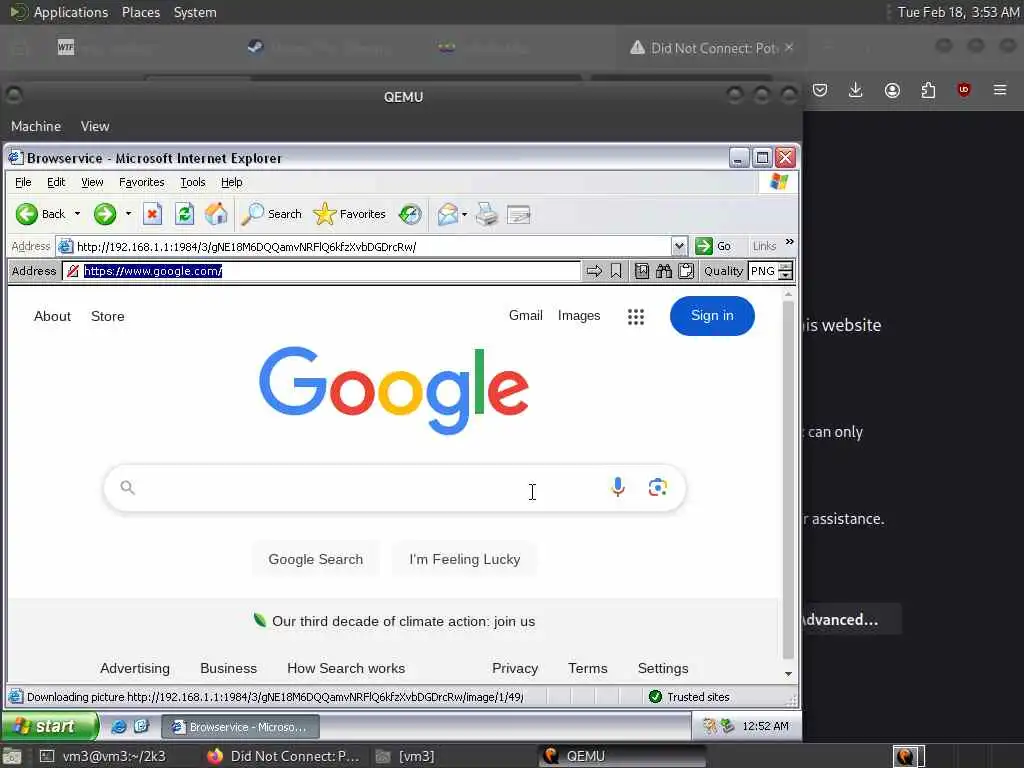Open the File menu in Internet Explorer

(23, 182)
